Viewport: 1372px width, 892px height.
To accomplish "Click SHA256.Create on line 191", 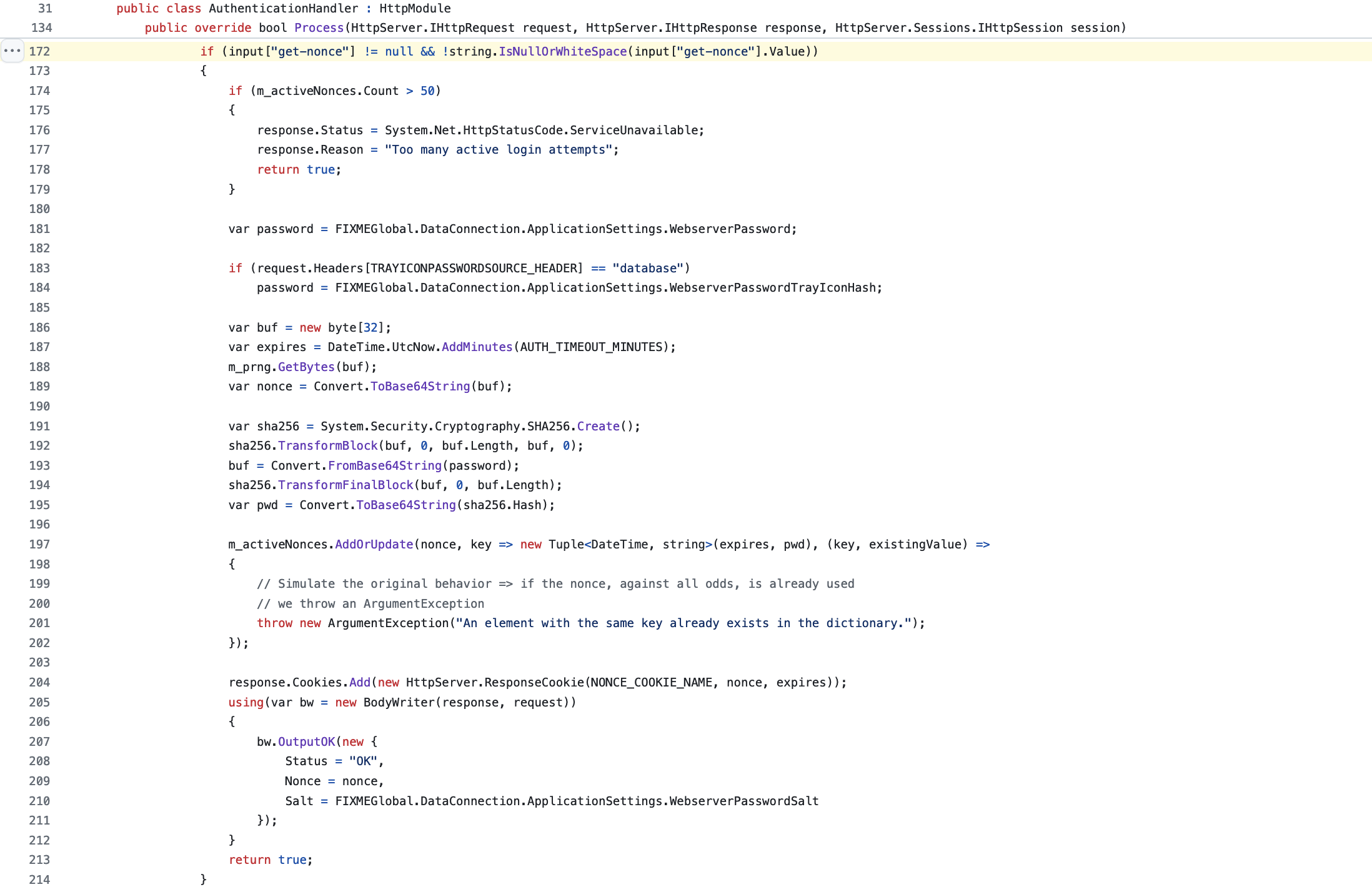I will (x=573, y=426).
